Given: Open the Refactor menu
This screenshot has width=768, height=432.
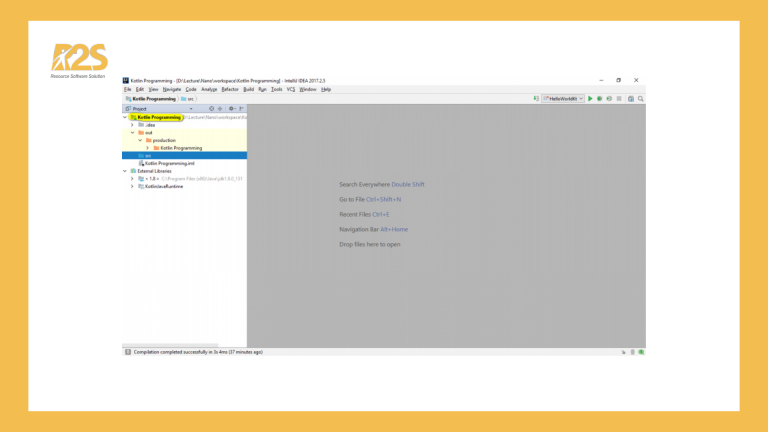Looking at the screenshot, I should click(230, 89).
